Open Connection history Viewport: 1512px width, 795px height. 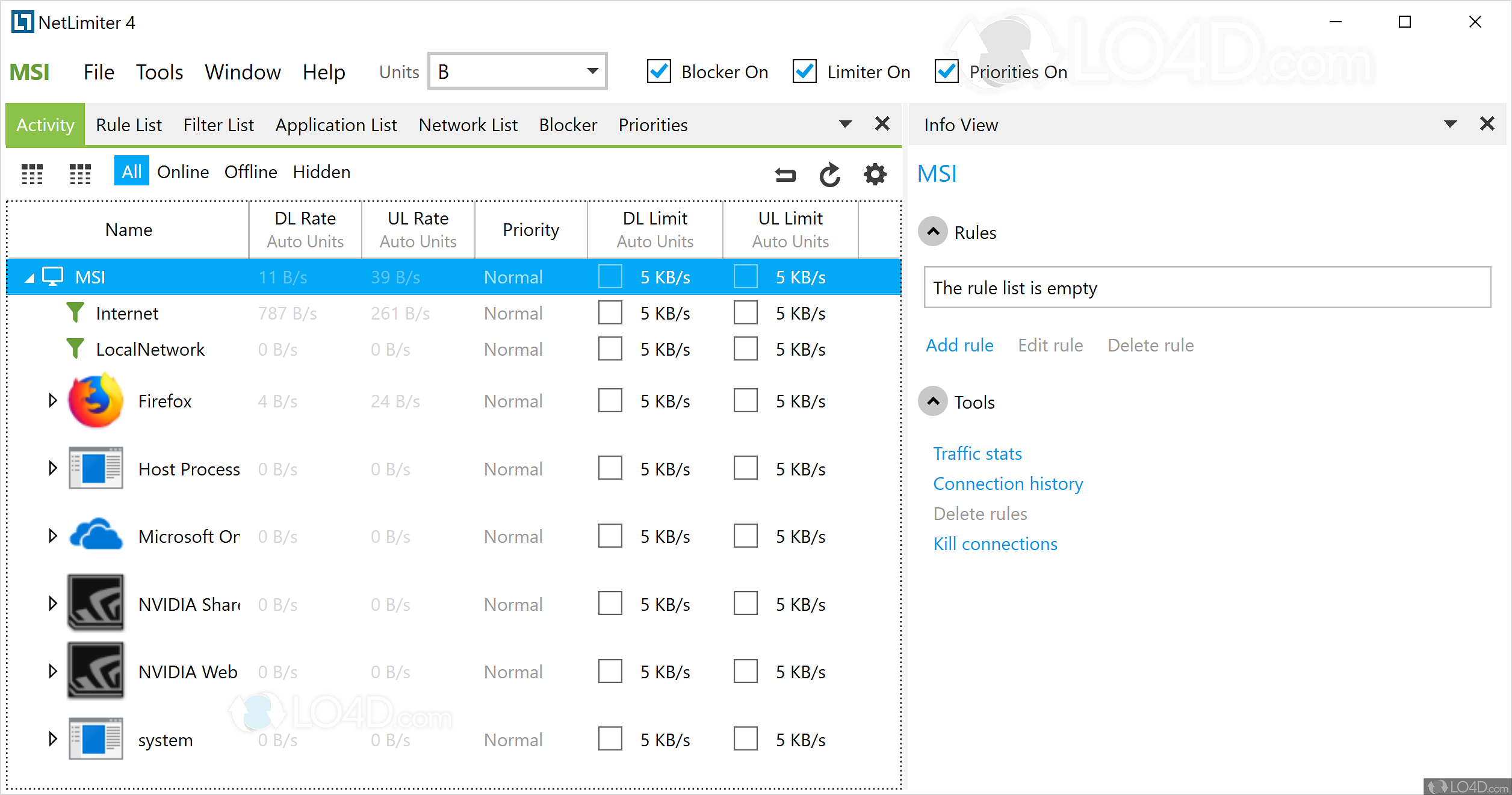[1008, 483]
